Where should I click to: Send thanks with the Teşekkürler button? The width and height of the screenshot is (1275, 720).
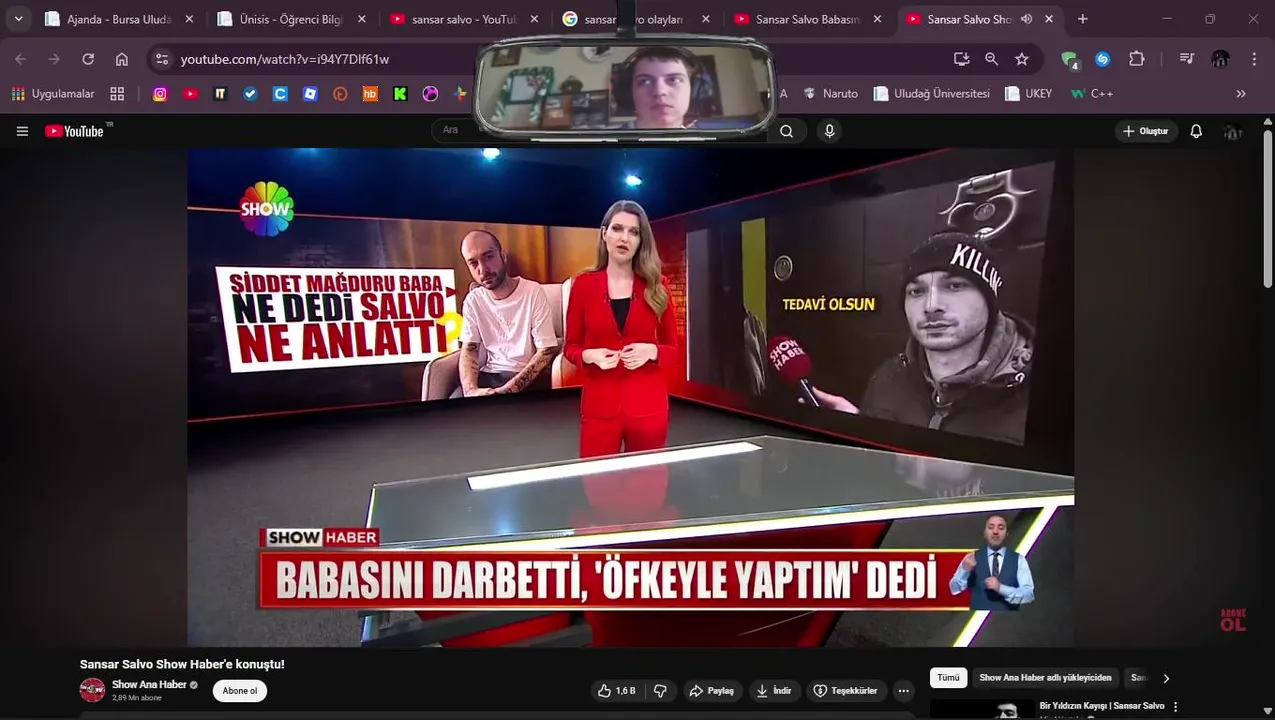[846, 691]
